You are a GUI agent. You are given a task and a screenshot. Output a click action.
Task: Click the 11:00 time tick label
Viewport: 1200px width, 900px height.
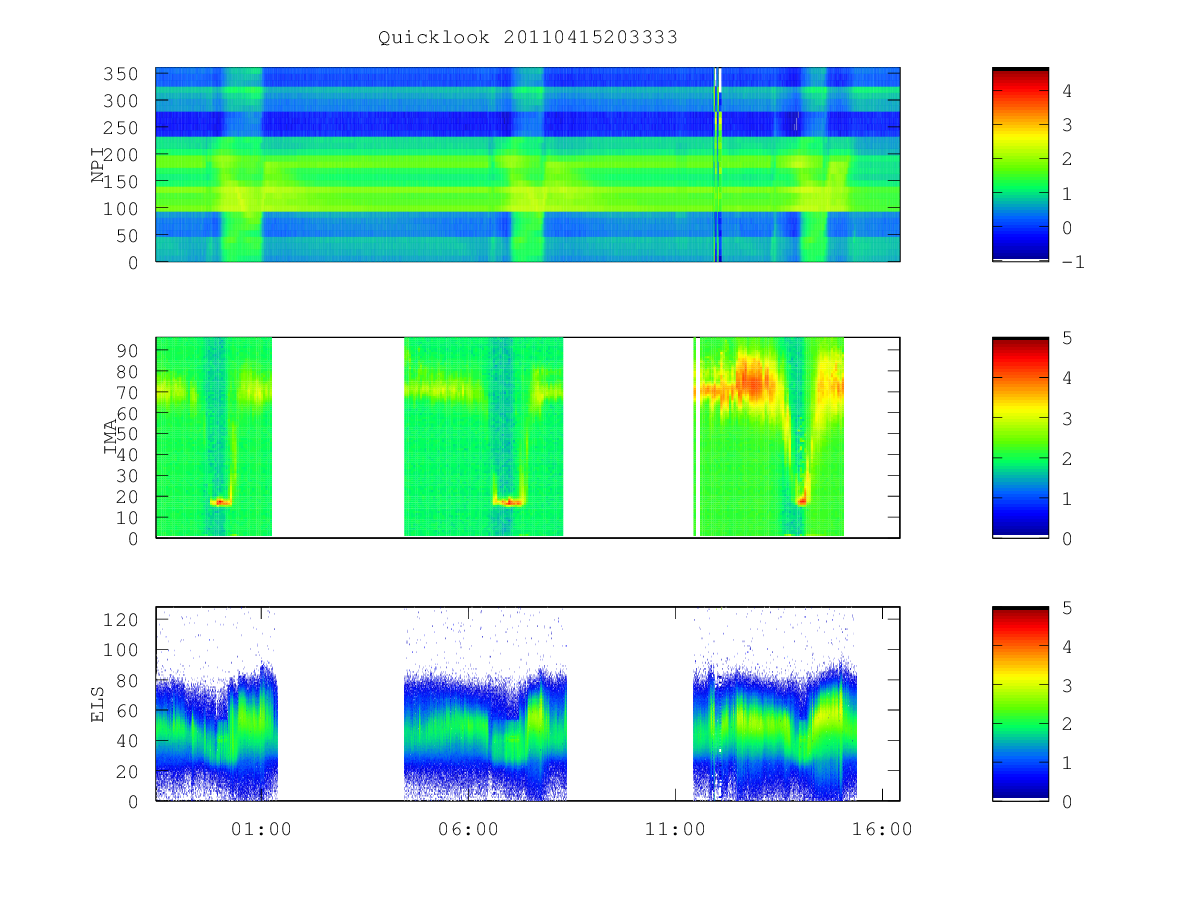pos(675,829)
